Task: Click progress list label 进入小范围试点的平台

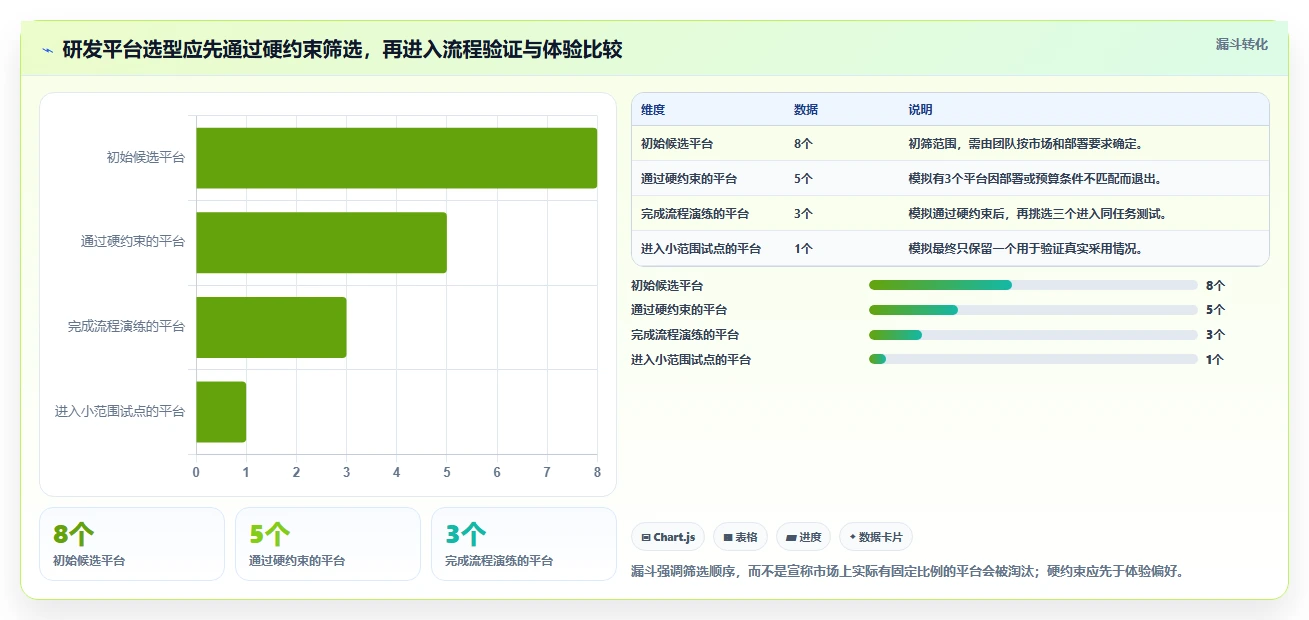Action: [x=691, y=359]
